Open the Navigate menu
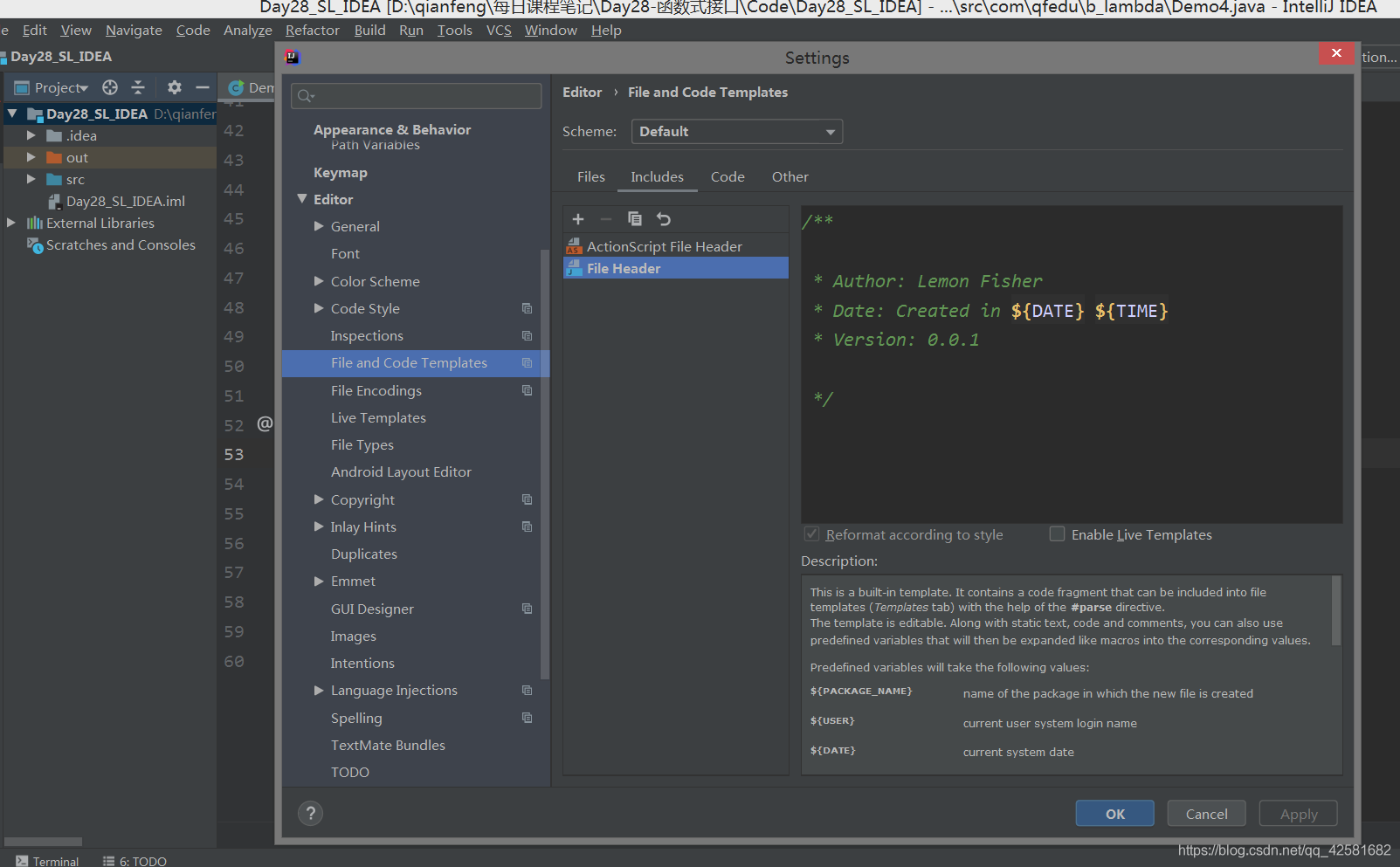The width and height of the screenshot is (1400, 867). [x=134, y=31]
